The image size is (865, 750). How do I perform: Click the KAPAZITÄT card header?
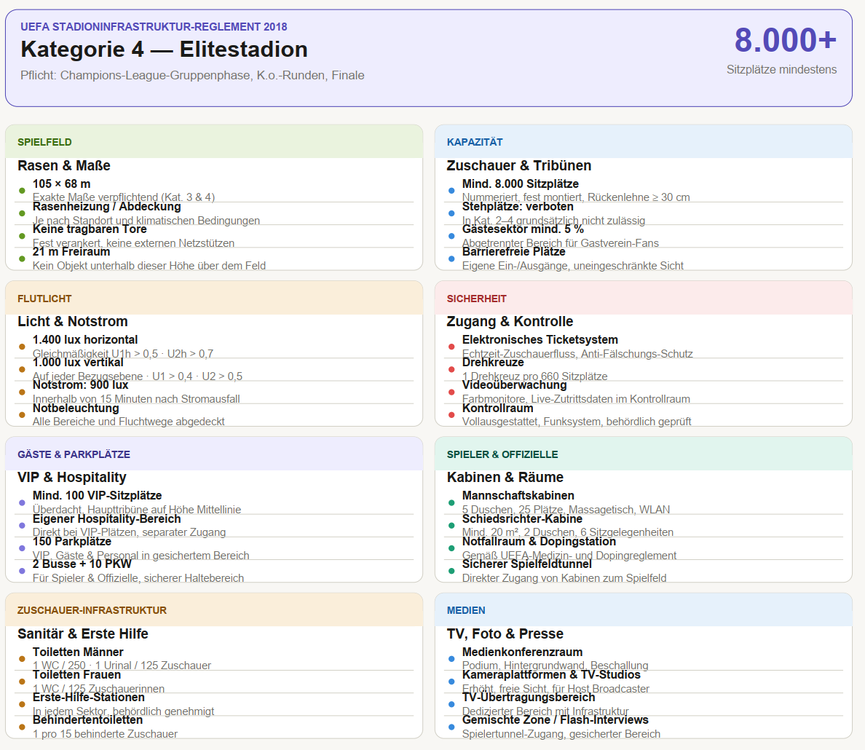coord(643,142)
